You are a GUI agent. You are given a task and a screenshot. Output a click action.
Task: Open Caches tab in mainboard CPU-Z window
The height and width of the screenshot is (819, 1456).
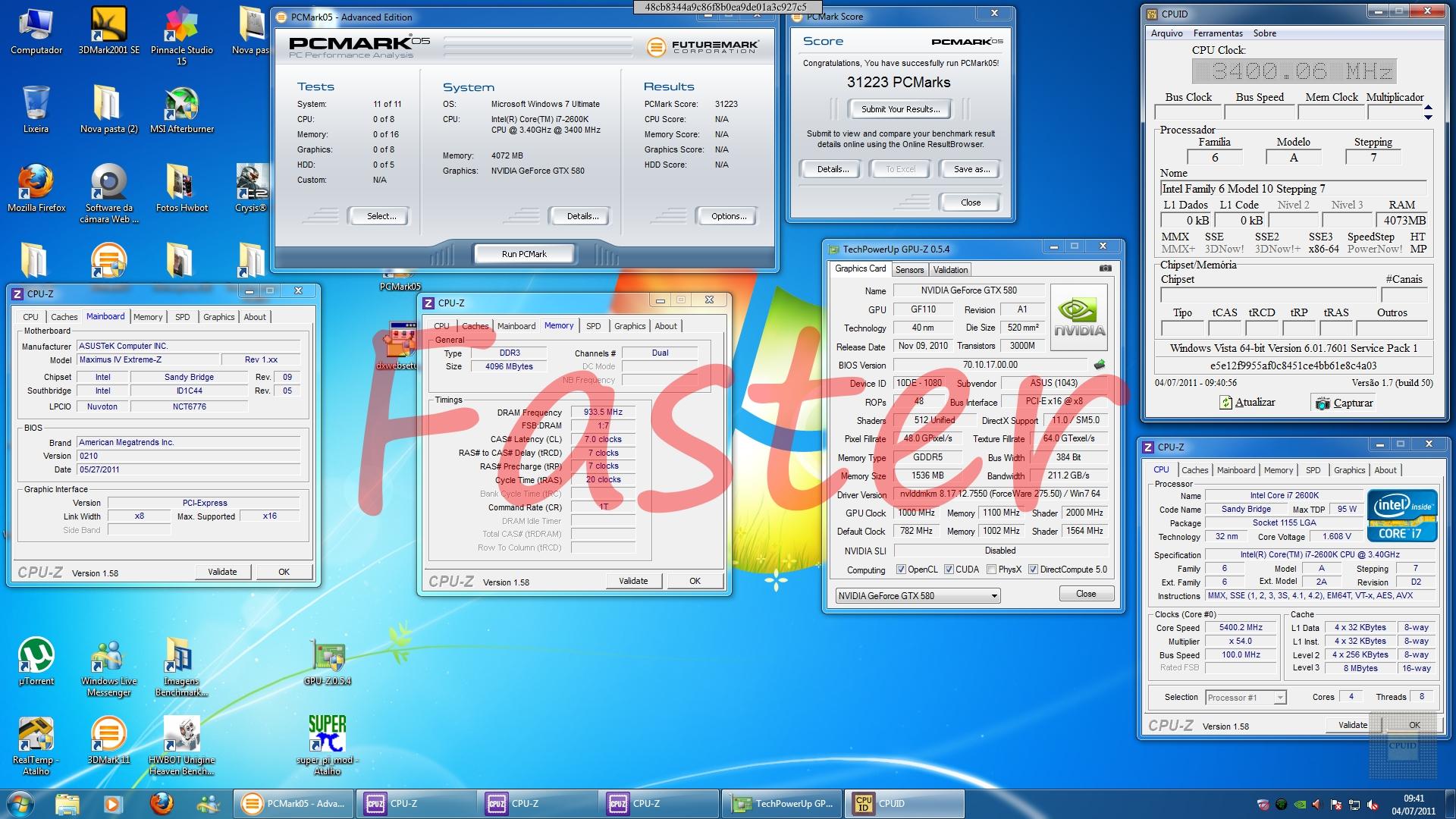pyautogui.click(x=64, y=317)
